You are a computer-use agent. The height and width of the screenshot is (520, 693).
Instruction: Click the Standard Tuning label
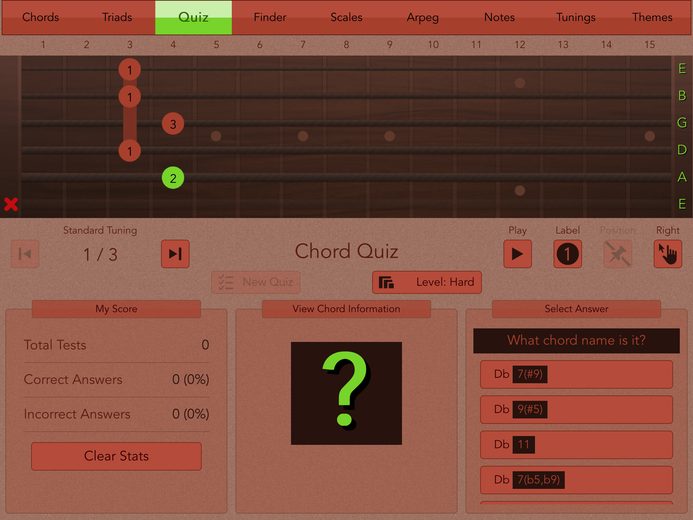pyautogui.click(x=100, y=230)
